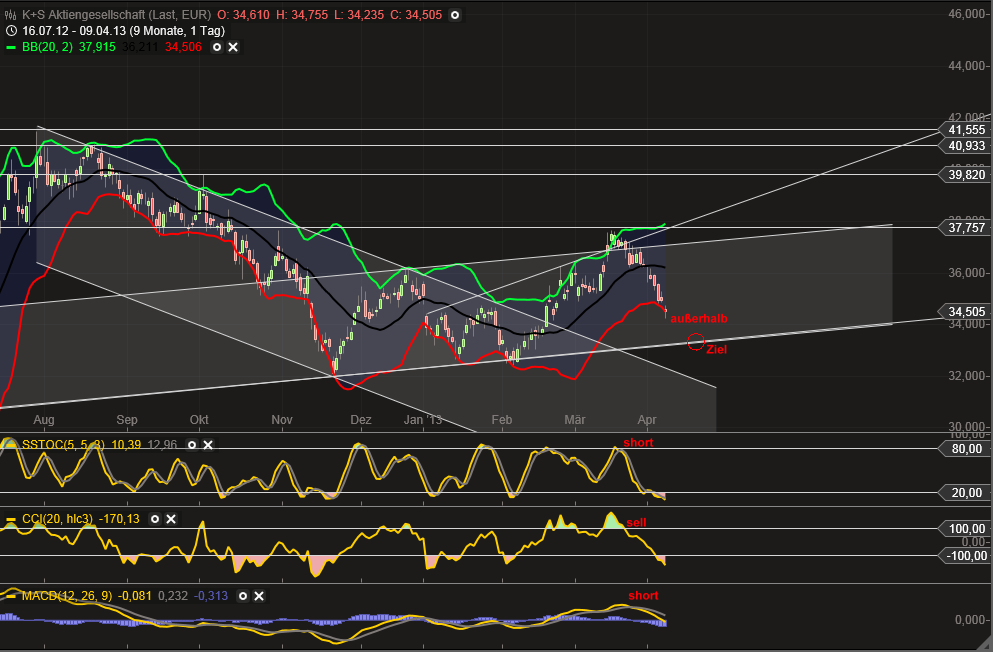This screenshot has width=993, height=652.
Task: Select the 'sell' annotation on CCI panel
Action: (636, 522)
